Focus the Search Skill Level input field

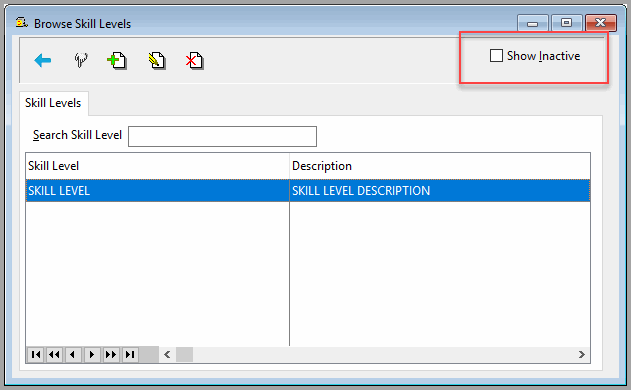click(222, 136)
